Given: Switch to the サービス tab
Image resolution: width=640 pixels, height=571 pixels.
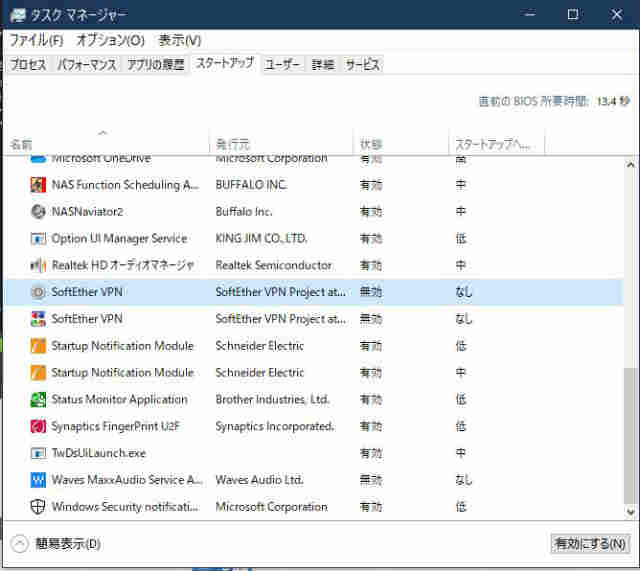Looking at the screenshot, I should 362,65.
